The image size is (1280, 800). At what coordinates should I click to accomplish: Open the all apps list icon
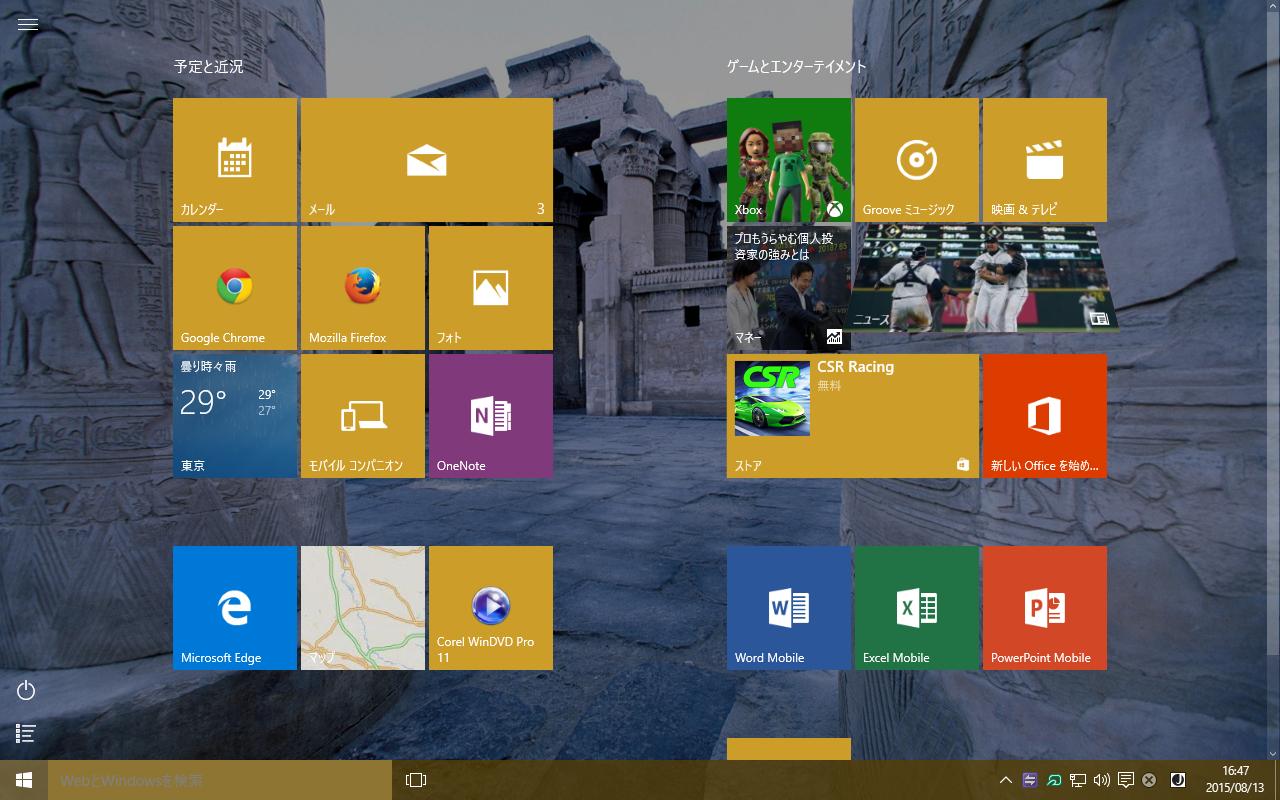[27, 734]
